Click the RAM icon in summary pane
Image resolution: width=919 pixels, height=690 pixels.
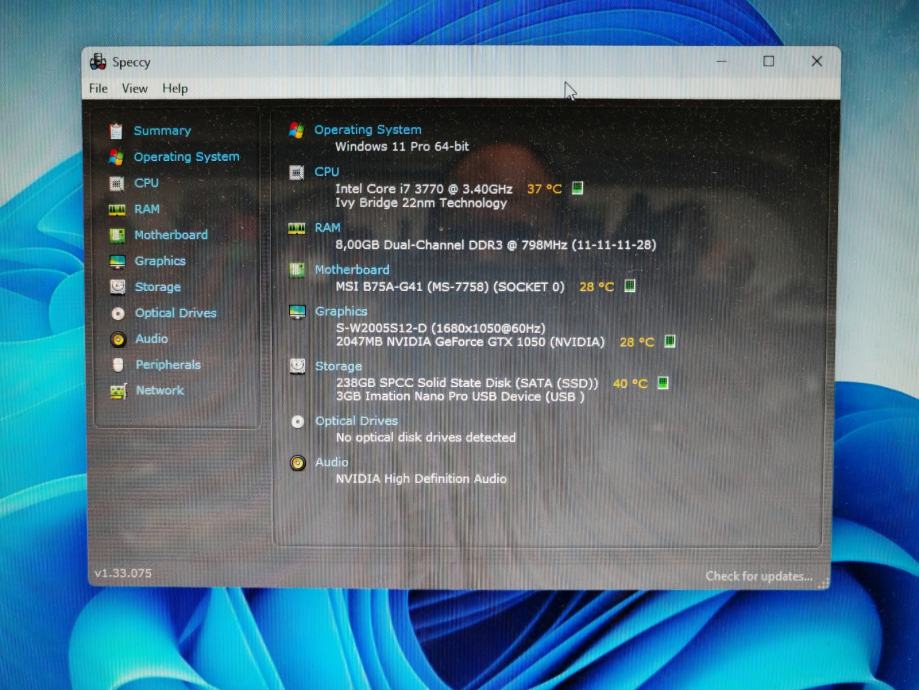pyautogui.click(x=297, y=228)
